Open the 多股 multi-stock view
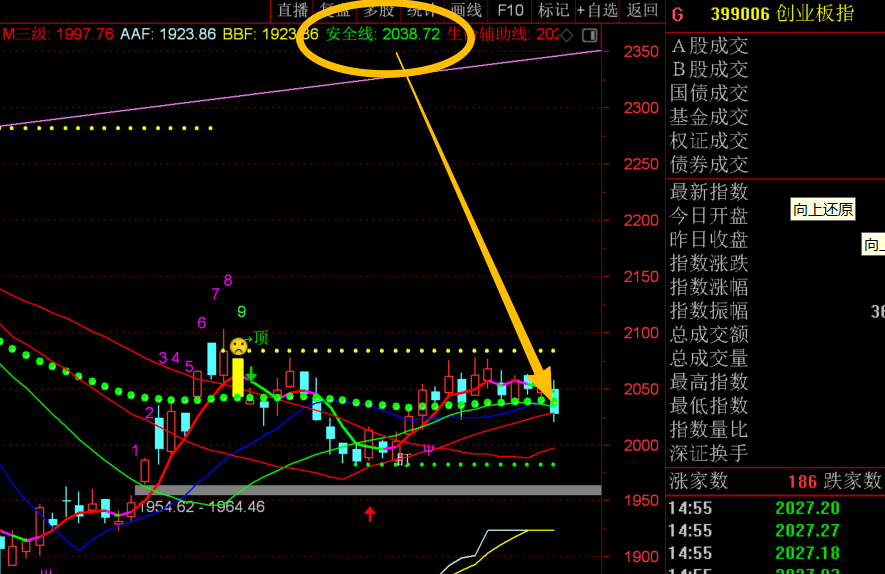The width and height of the screenshot is (885, 574). (379, 10)
